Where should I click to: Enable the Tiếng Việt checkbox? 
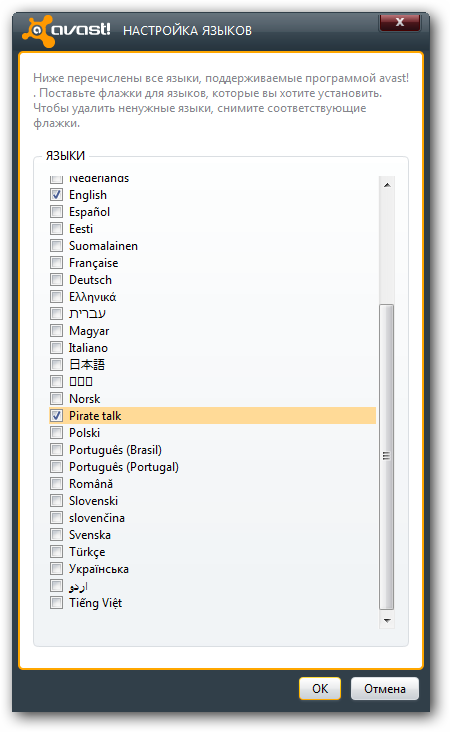56,603
